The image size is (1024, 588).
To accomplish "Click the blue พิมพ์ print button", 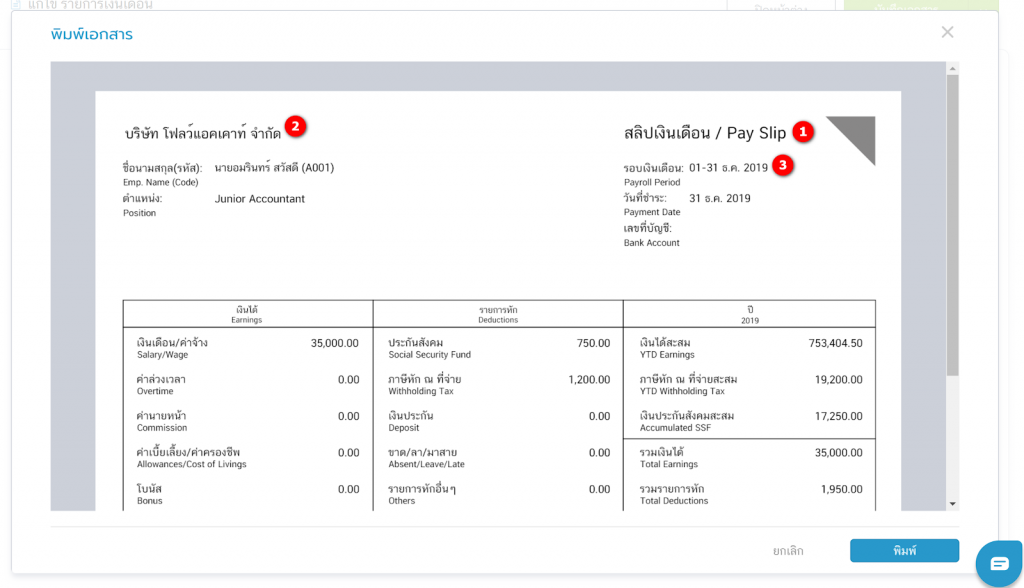I will click(904, 551).
